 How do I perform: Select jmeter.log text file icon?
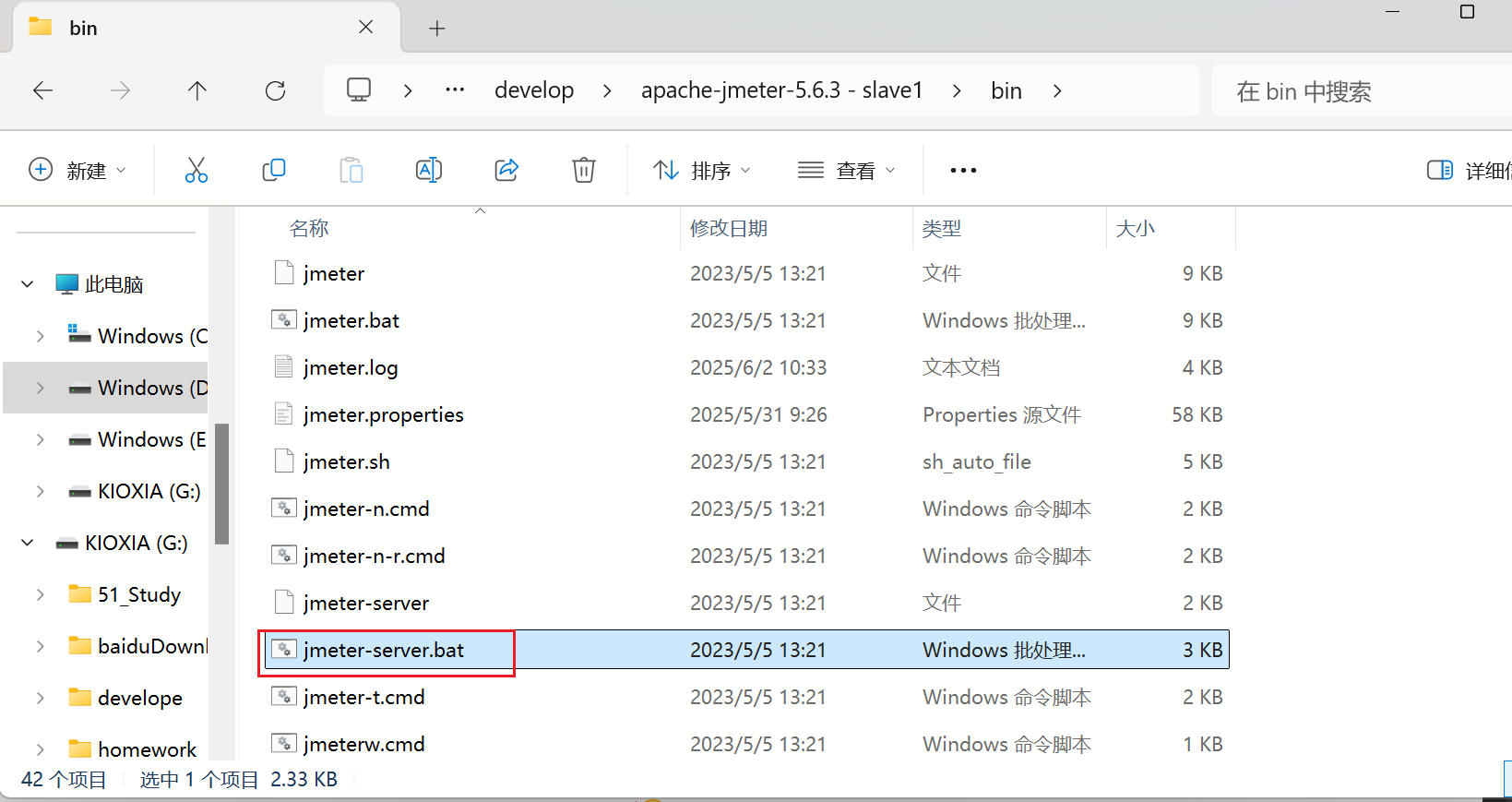click(284, 367)
